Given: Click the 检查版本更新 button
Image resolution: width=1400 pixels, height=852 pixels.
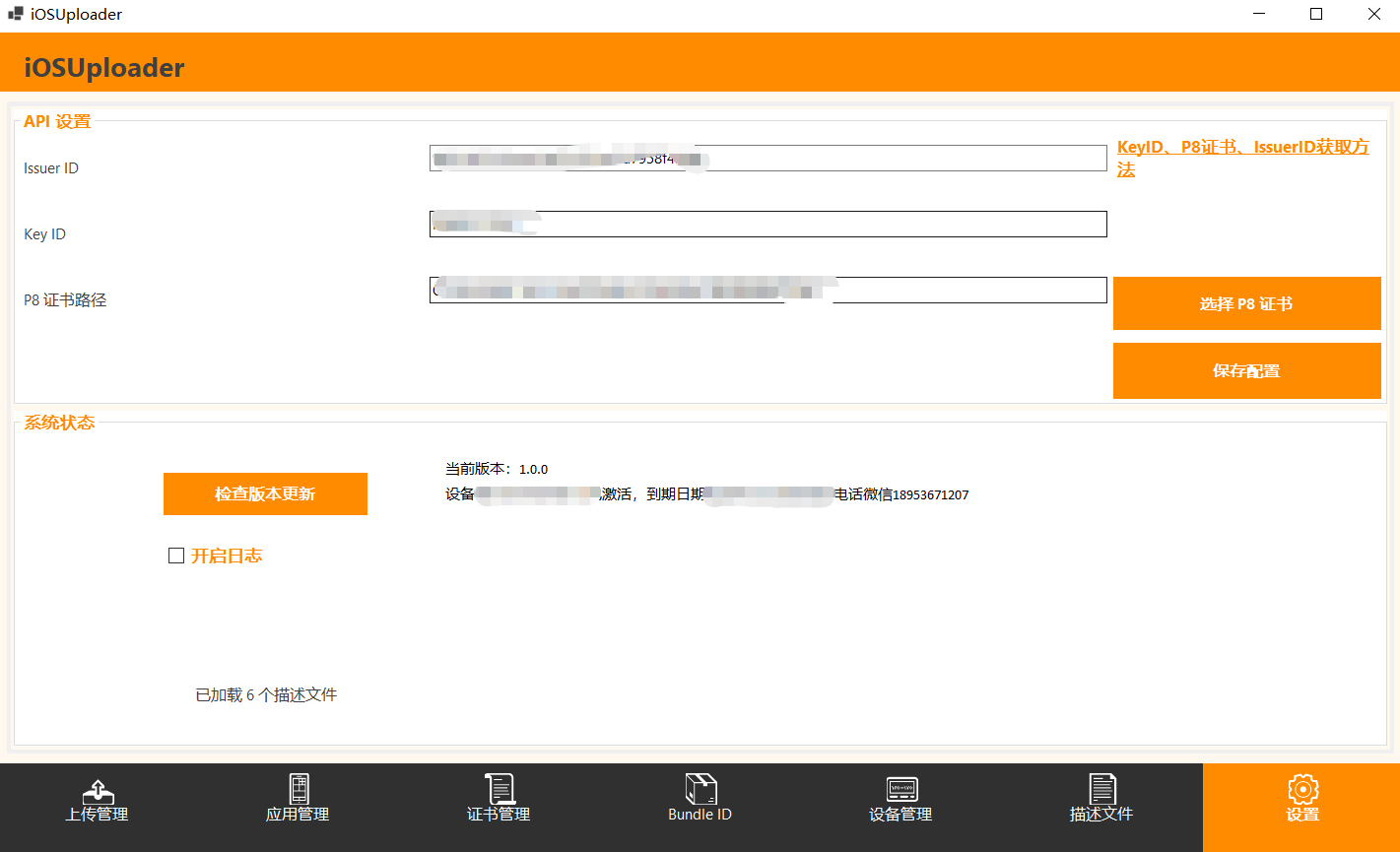Looking at the screenshot, I should coord(265,493).
